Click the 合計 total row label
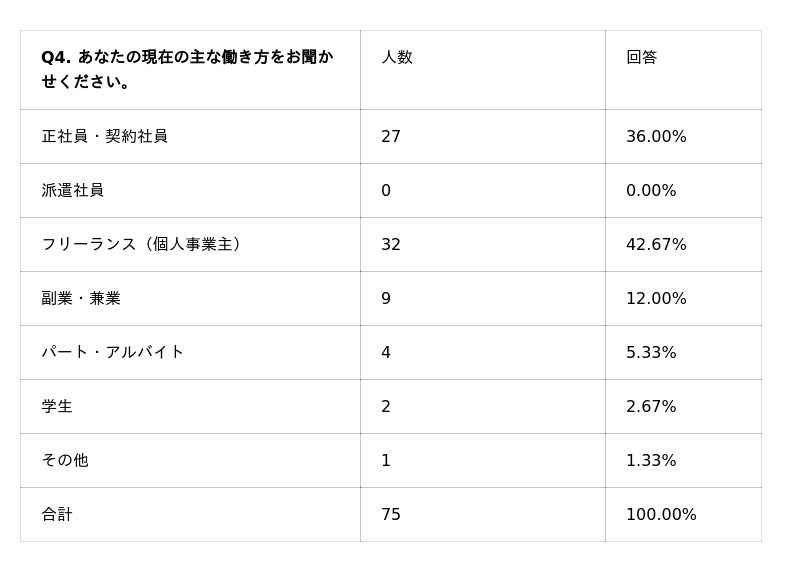800x572 pixels. click(x=57, y=514)
